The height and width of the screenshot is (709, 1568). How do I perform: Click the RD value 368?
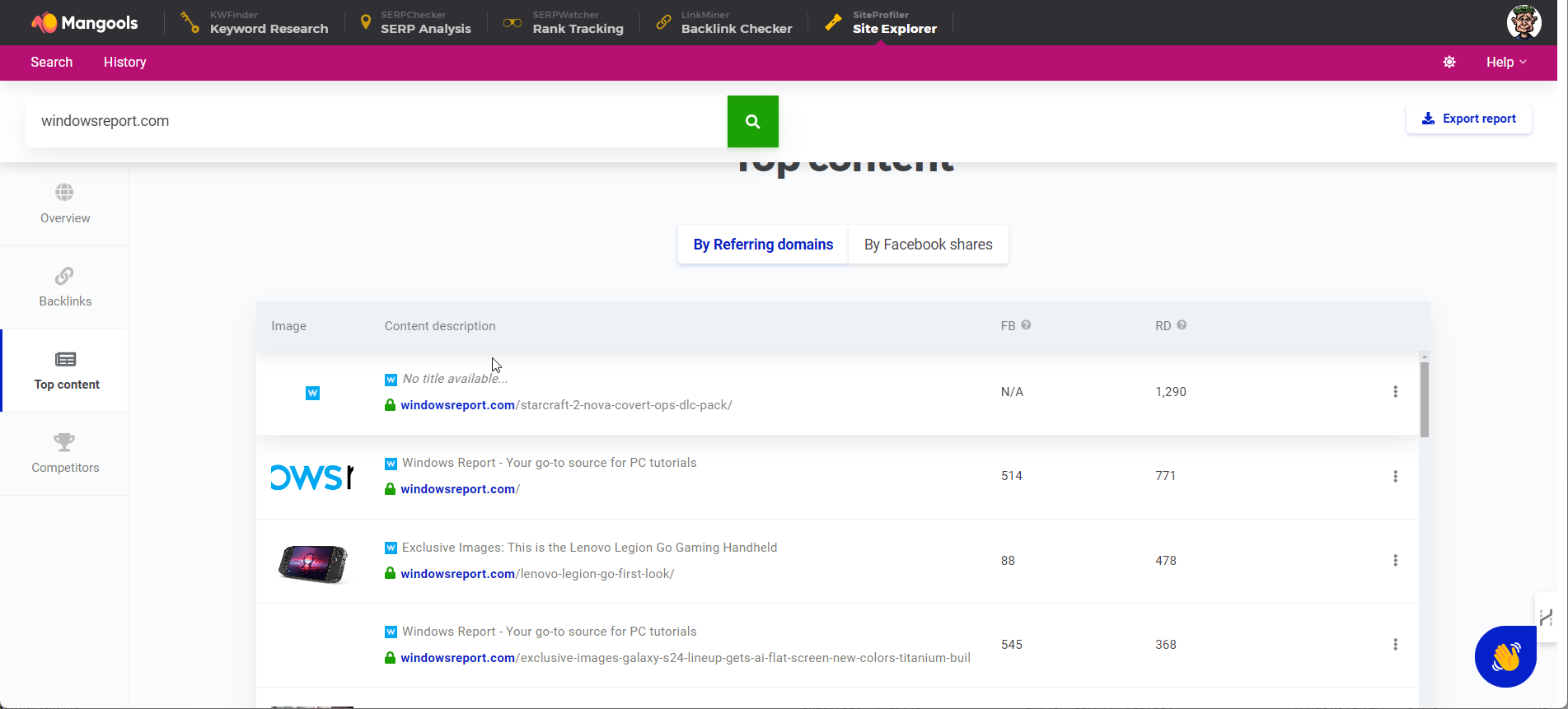point(1166,645)
